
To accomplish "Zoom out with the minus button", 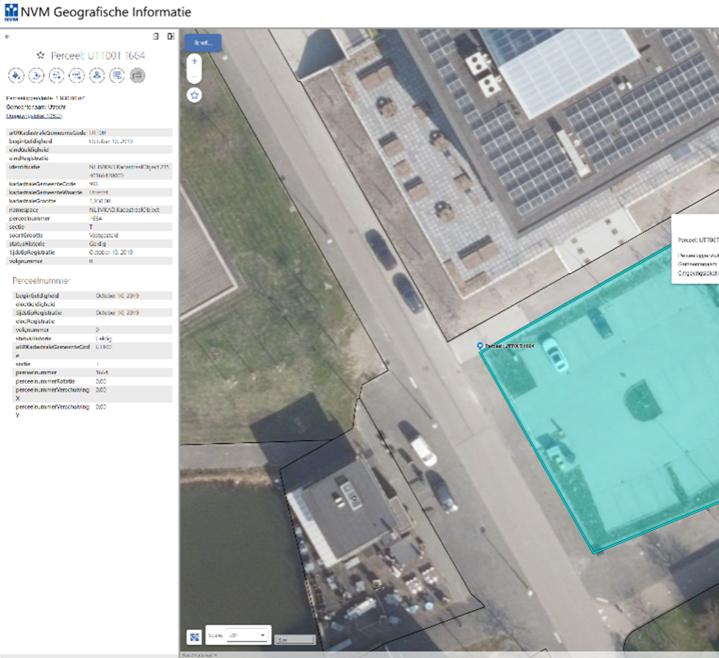I will coord(194,75).
